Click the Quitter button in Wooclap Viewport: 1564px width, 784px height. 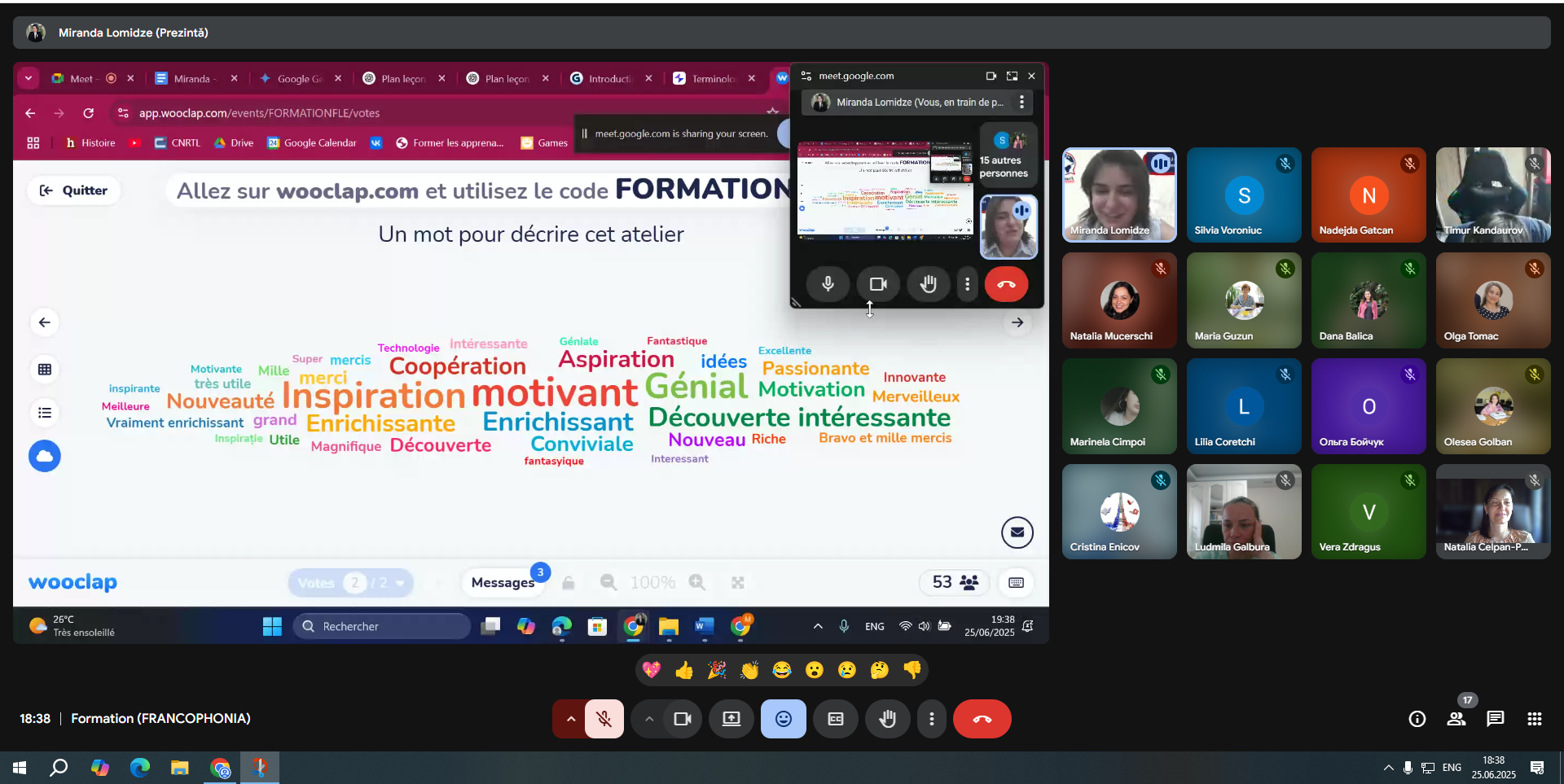pos(74,191)
